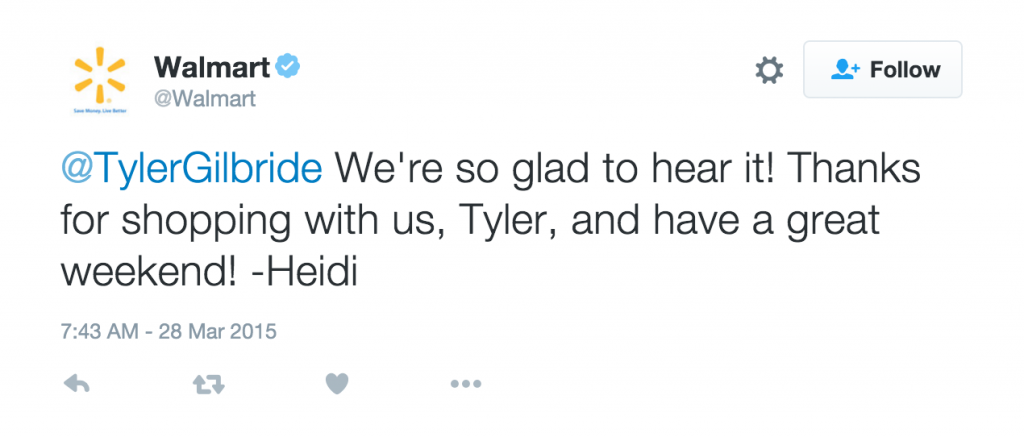Click the add-person icon in Follow button
Image resolution: width=1024 pixels, height=437 pixels.
846,70
